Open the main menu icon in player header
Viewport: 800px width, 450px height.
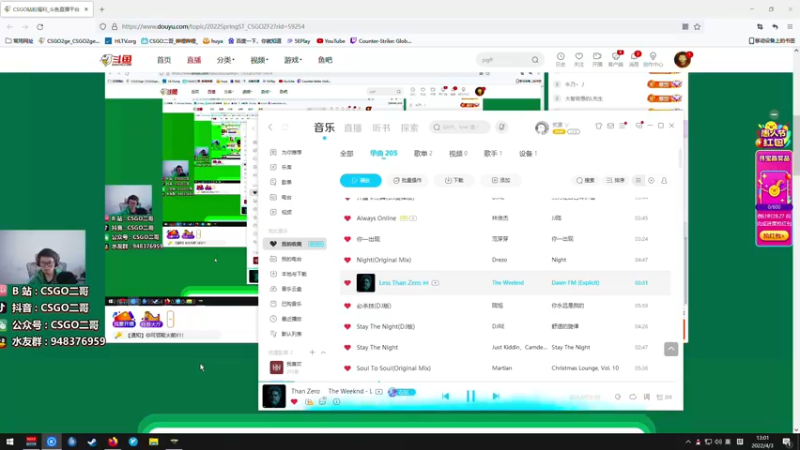(622, 126)
